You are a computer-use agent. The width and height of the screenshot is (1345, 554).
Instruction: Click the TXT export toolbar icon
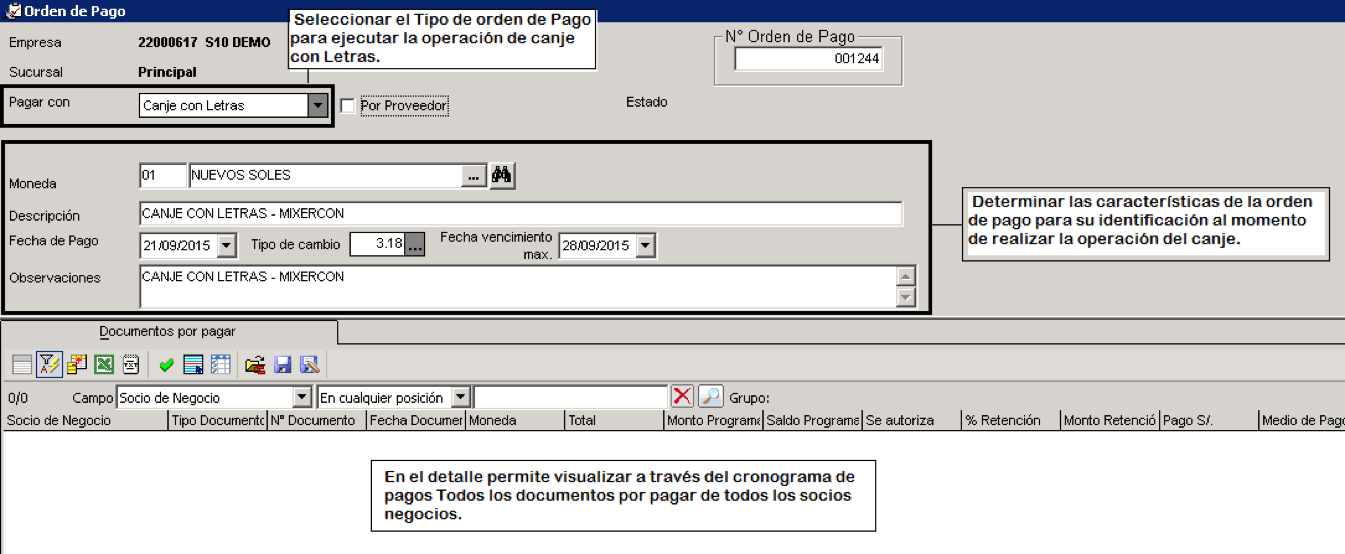(131, 364)
